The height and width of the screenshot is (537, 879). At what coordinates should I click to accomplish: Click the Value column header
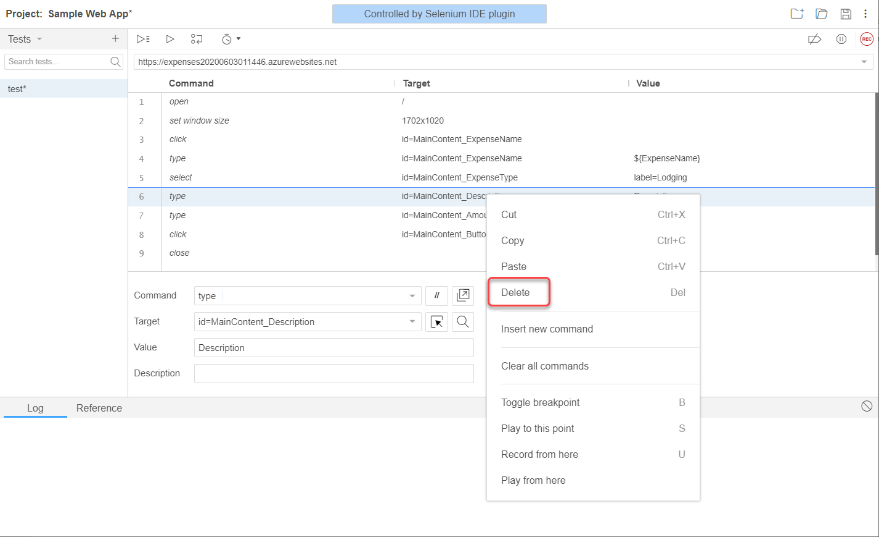(x=648, y=83)
